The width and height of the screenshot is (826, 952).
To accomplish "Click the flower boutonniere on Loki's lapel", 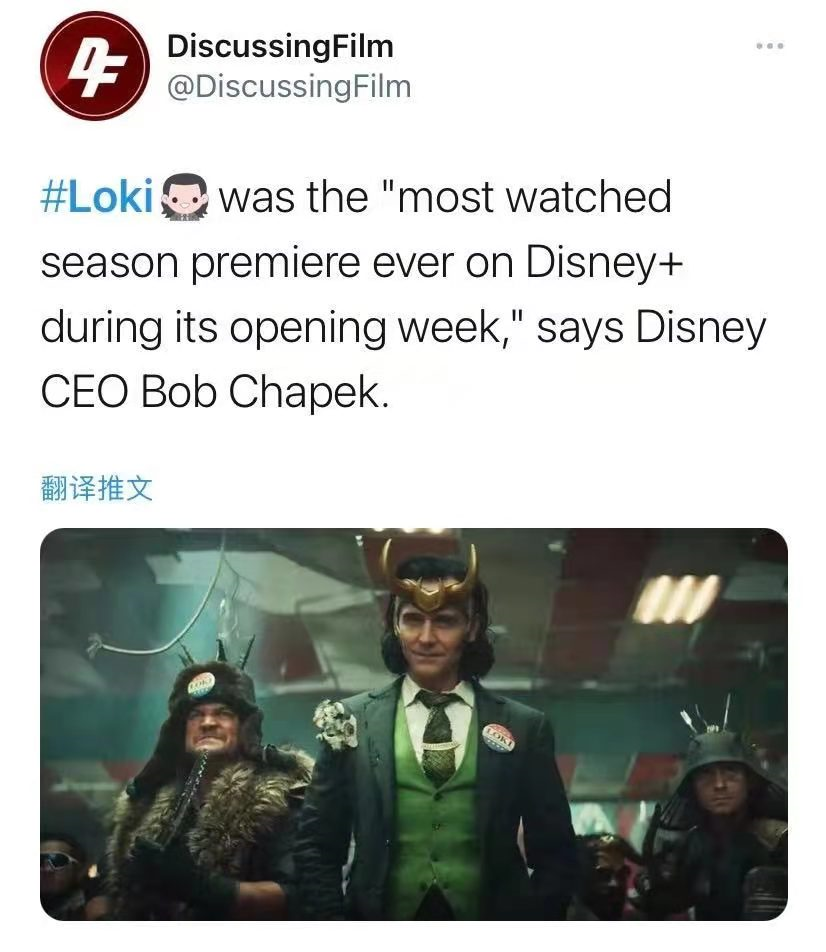I will [x=335, y=724].
